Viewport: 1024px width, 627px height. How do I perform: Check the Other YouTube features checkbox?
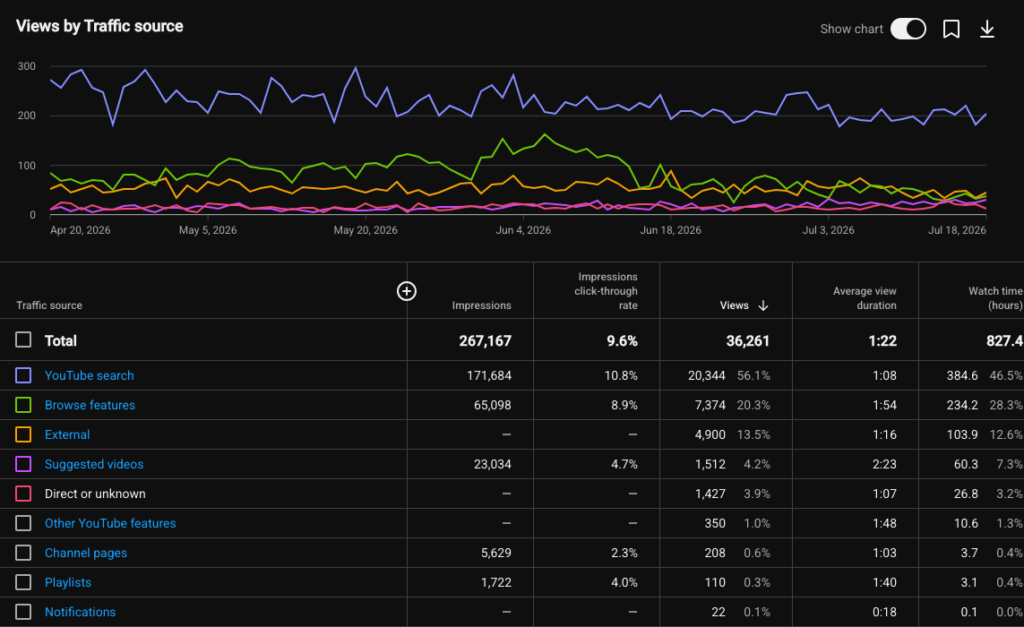pos(24,523)
